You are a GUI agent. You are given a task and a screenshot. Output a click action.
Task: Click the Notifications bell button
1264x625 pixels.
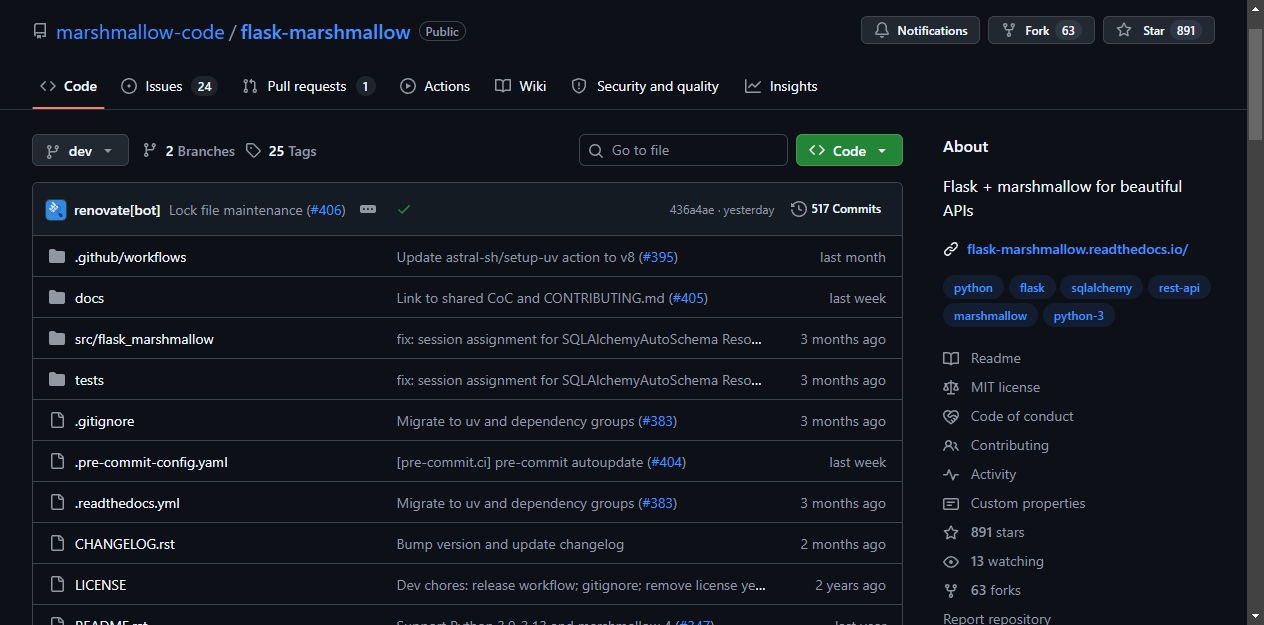920,30
